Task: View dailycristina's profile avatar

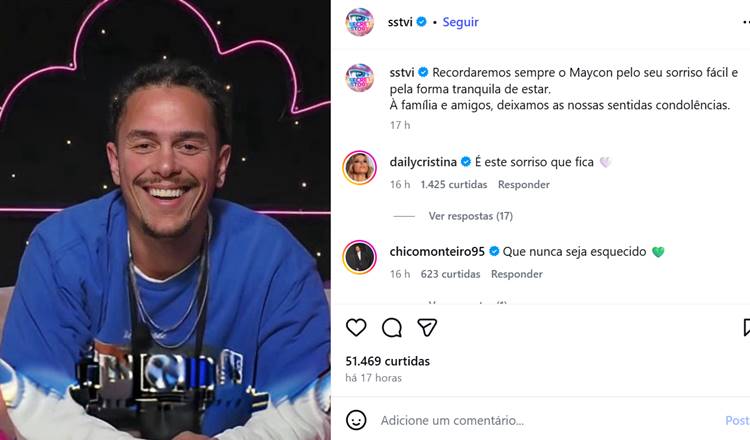Action: click(359, 168)
